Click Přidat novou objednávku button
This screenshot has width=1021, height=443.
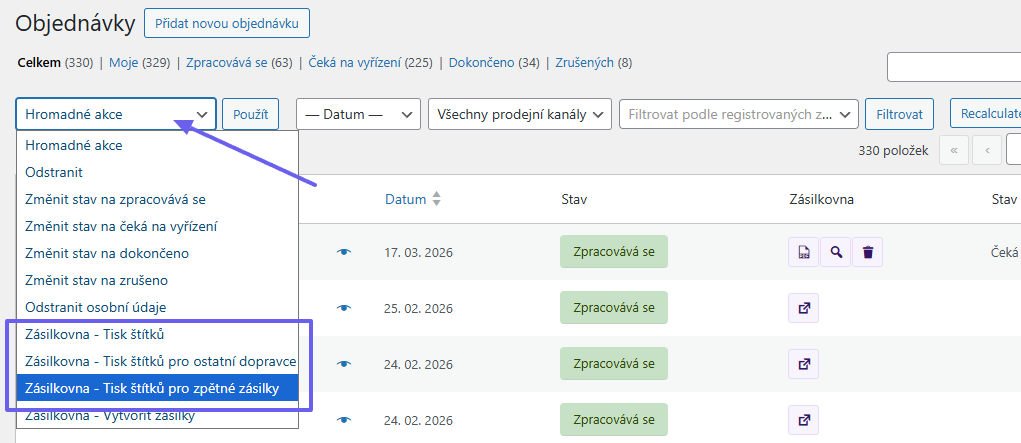[x=227, y=23]
